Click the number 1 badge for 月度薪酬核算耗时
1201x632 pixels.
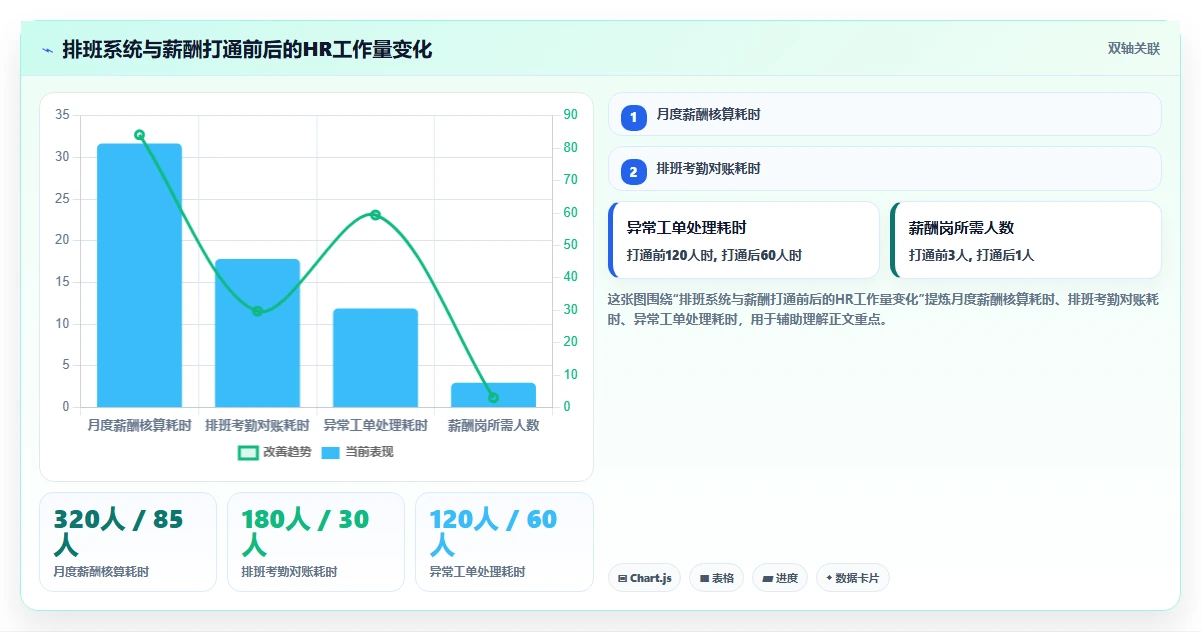click(x=633, y=117)
